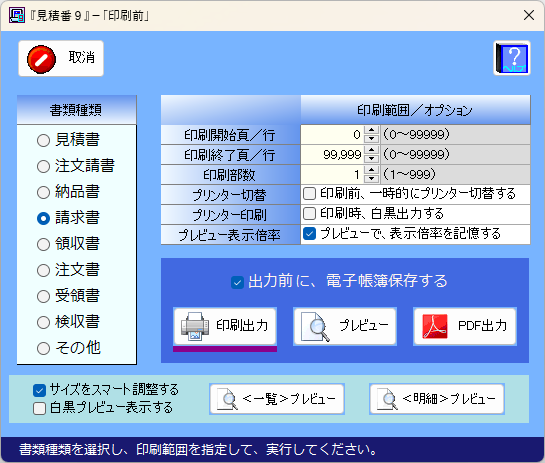This screenshot has width=545, height=463.
Task: Enable 印刷時、白黒出力する checkbox
Action: (309, 213)
